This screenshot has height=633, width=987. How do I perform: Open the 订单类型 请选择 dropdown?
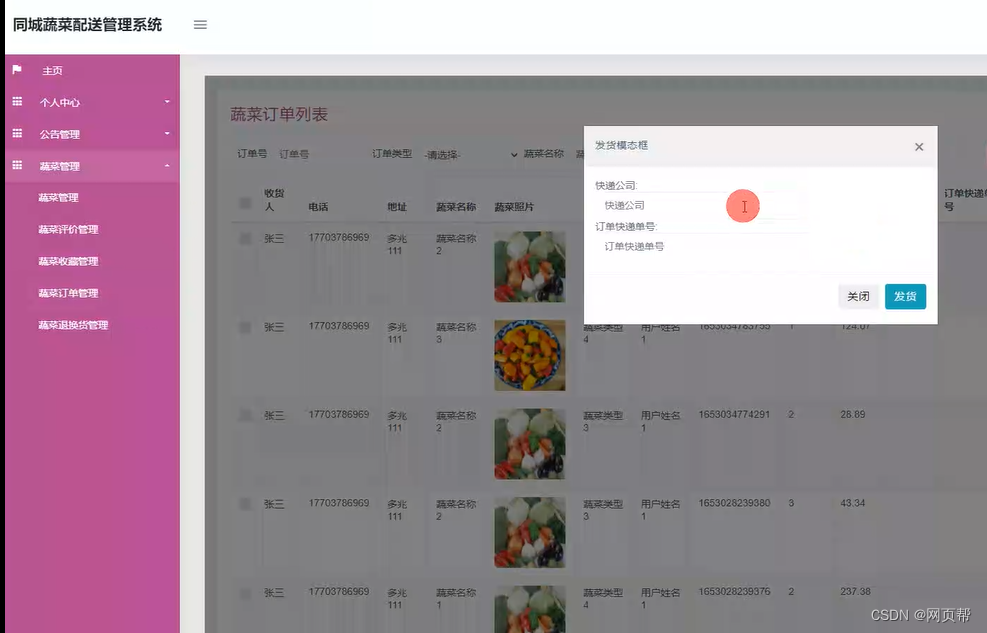pos(470,154)
